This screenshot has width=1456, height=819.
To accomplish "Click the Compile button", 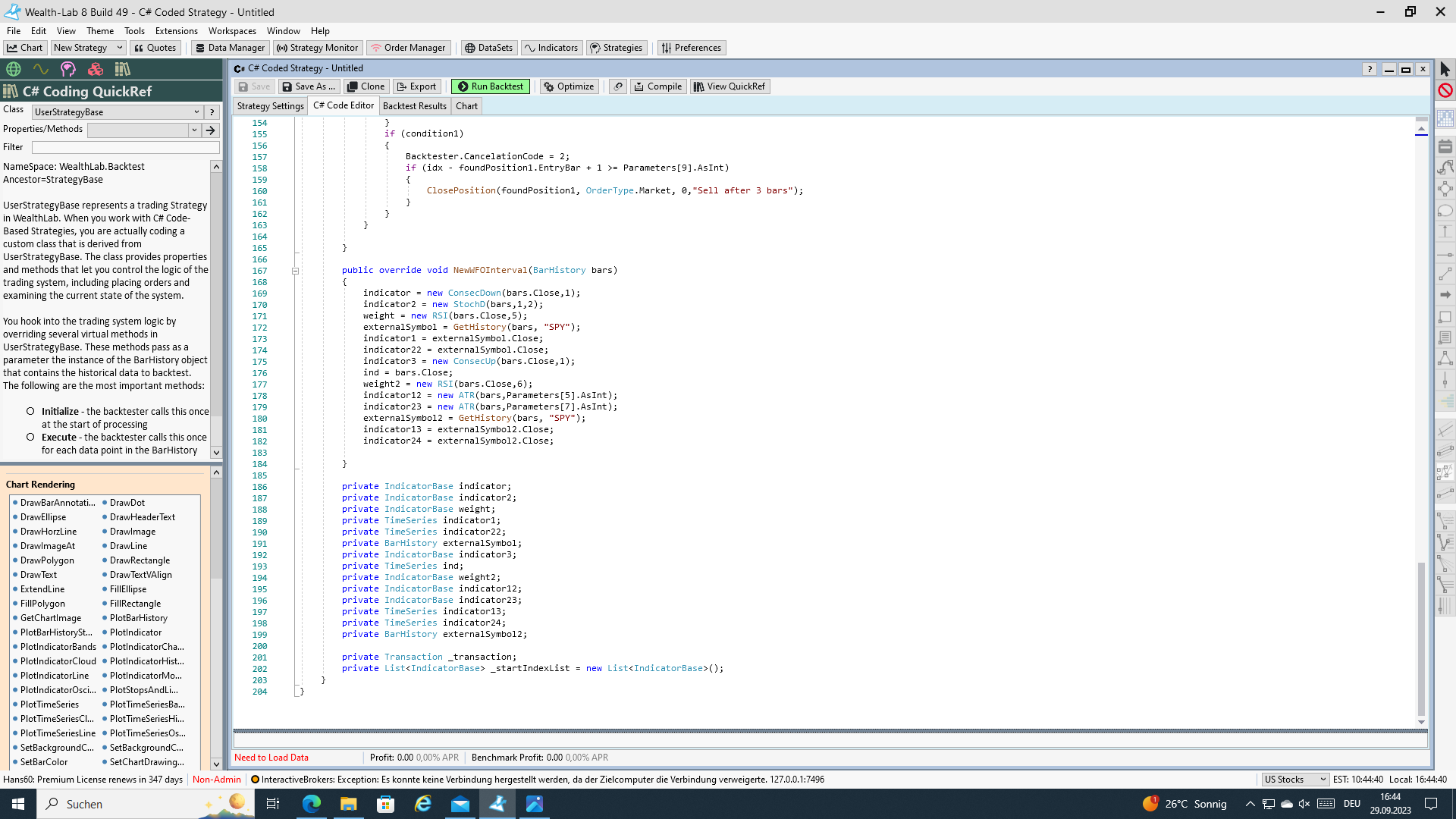I will coord(657,86).
